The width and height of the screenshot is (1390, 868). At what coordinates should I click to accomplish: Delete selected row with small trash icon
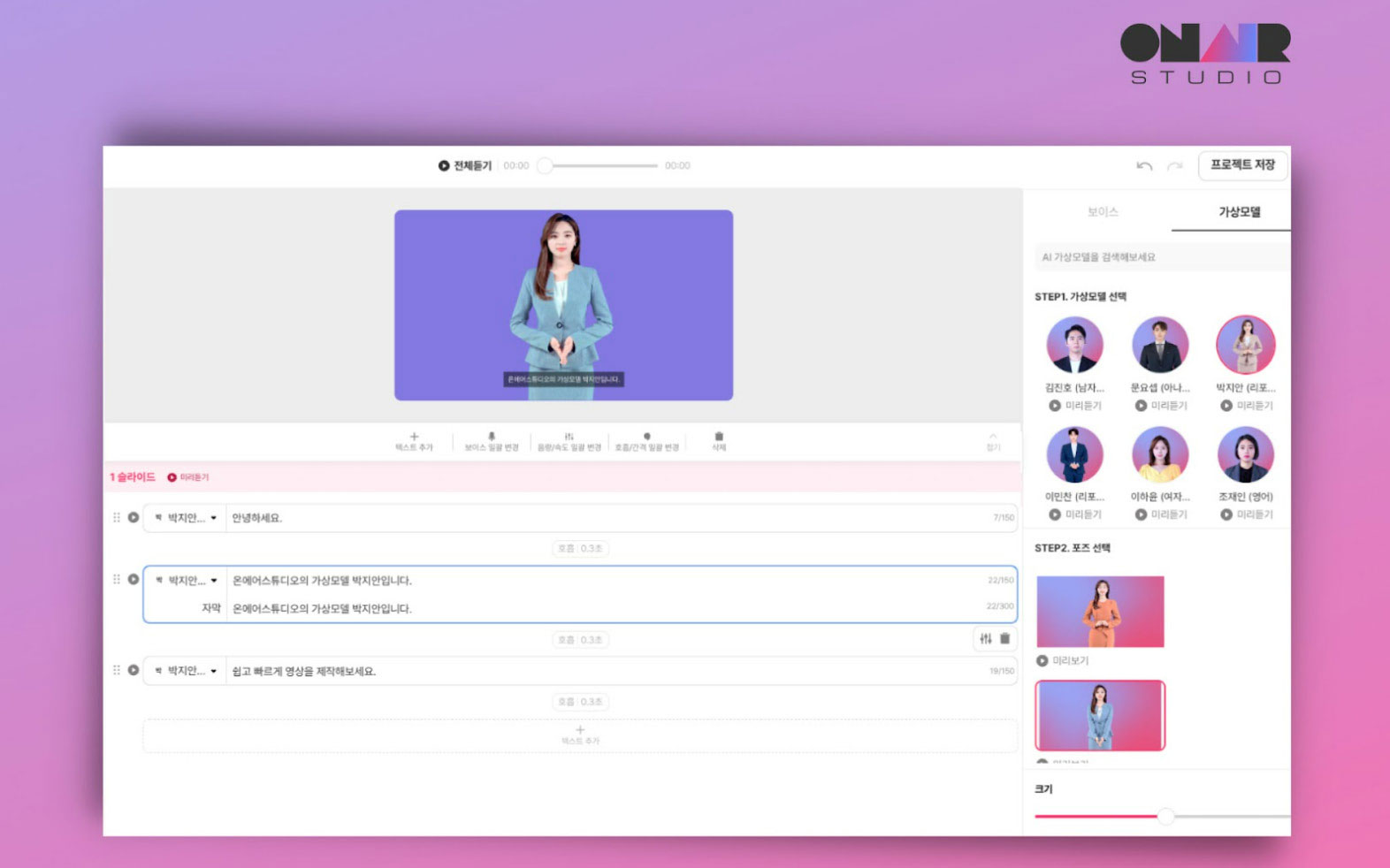pos(1004,638)
